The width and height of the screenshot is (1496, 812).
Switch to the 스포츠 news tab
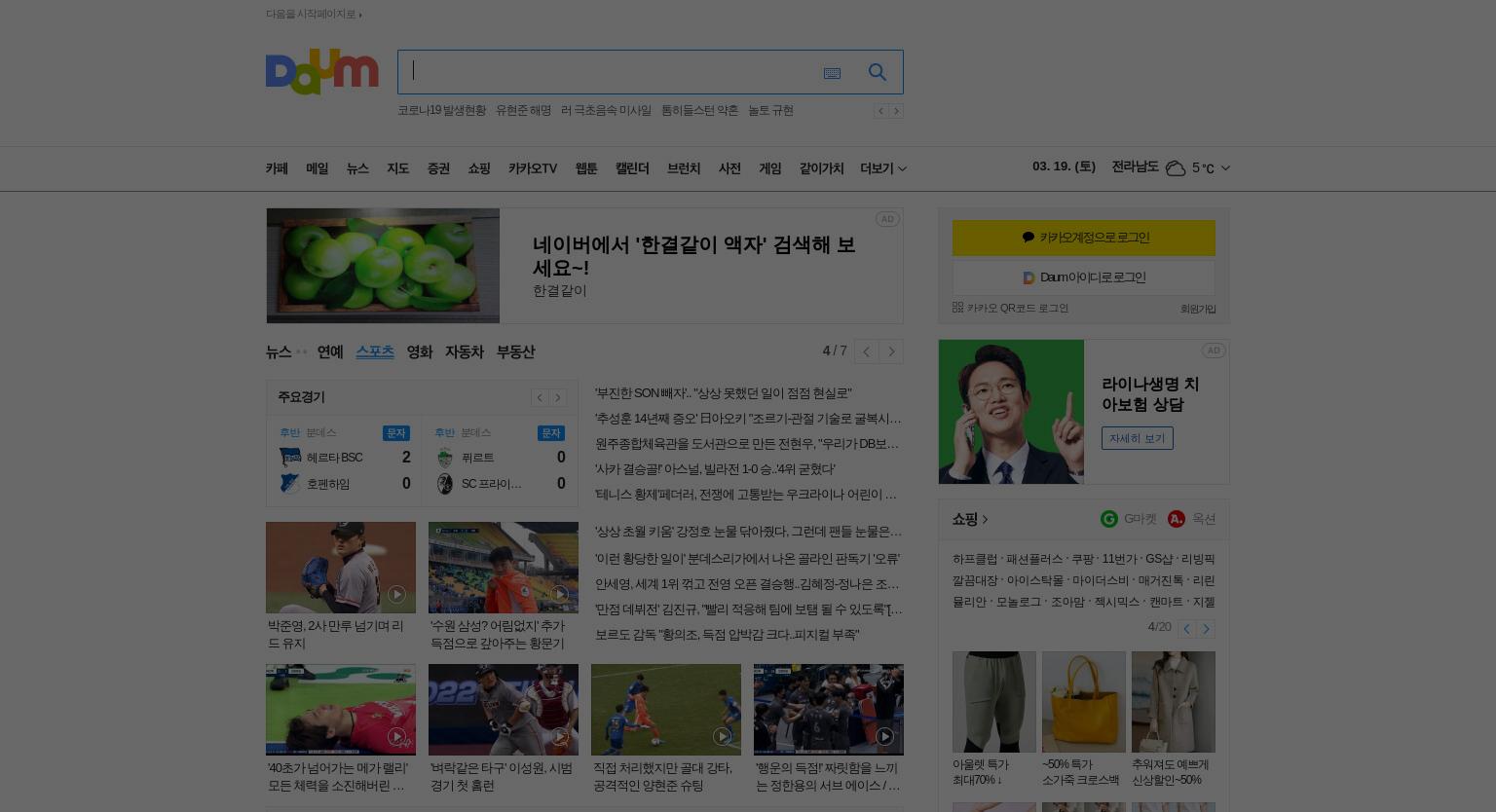point(375,351)
